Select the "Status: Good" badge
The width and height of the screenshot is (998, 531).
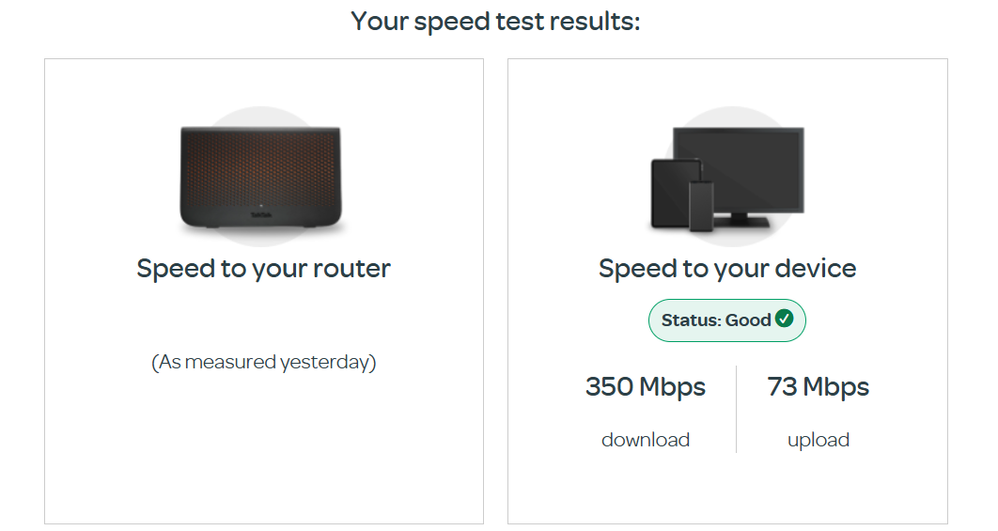[727, 321]
